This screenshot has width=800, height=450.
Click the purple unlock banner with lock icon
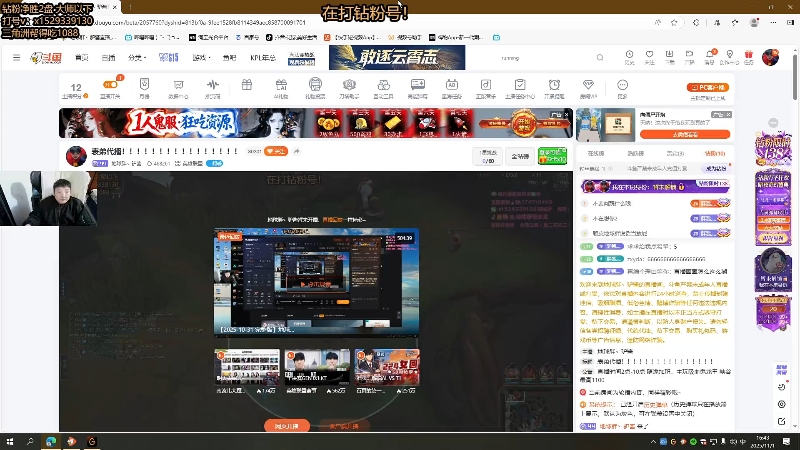pyautogui.click(x=655, y=187)
